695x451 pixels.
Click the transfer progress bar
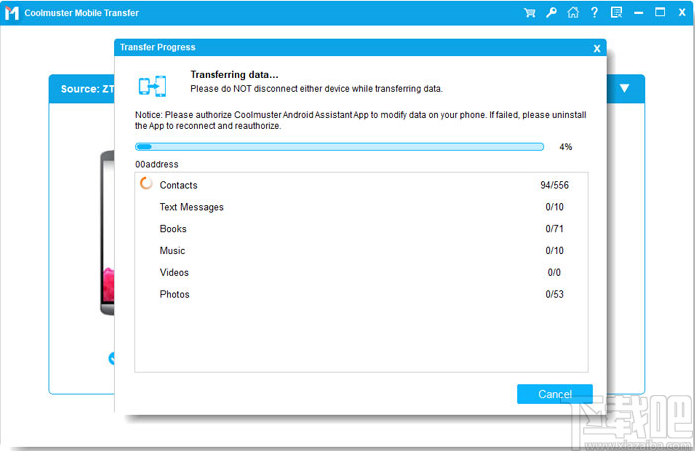(x=340, y=147)
